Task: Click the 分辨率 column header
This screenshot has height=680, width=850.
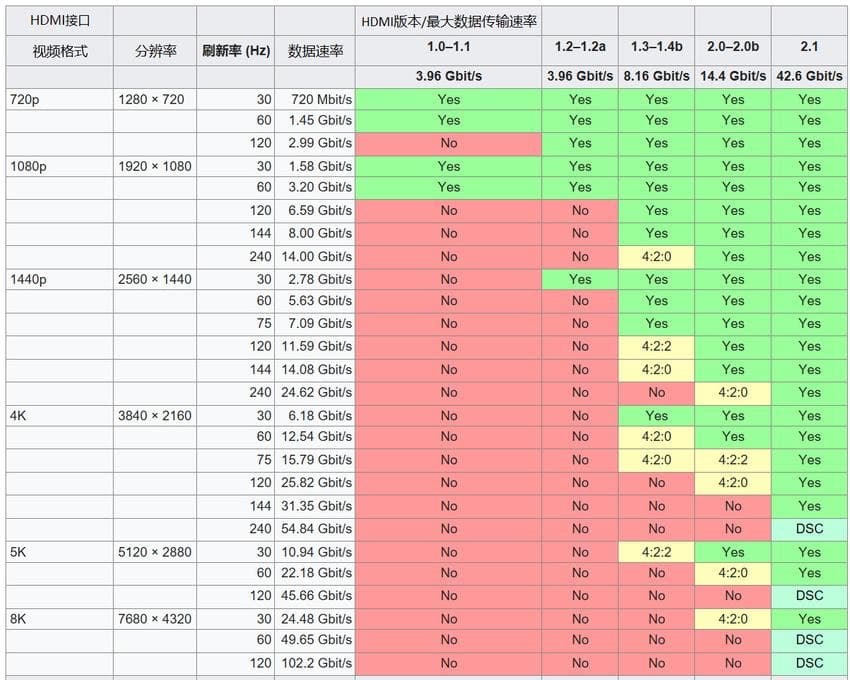Action: (155, 51)
